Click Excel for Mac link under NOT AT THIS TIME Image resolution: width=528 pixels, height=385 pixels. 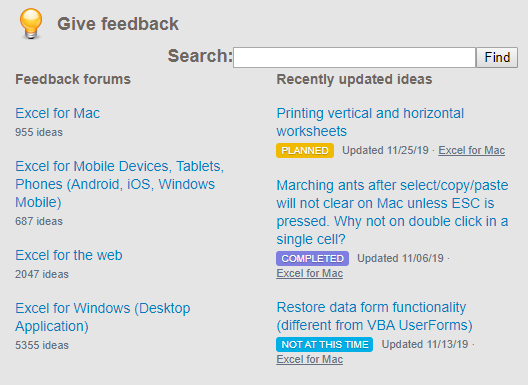point(309,359)
